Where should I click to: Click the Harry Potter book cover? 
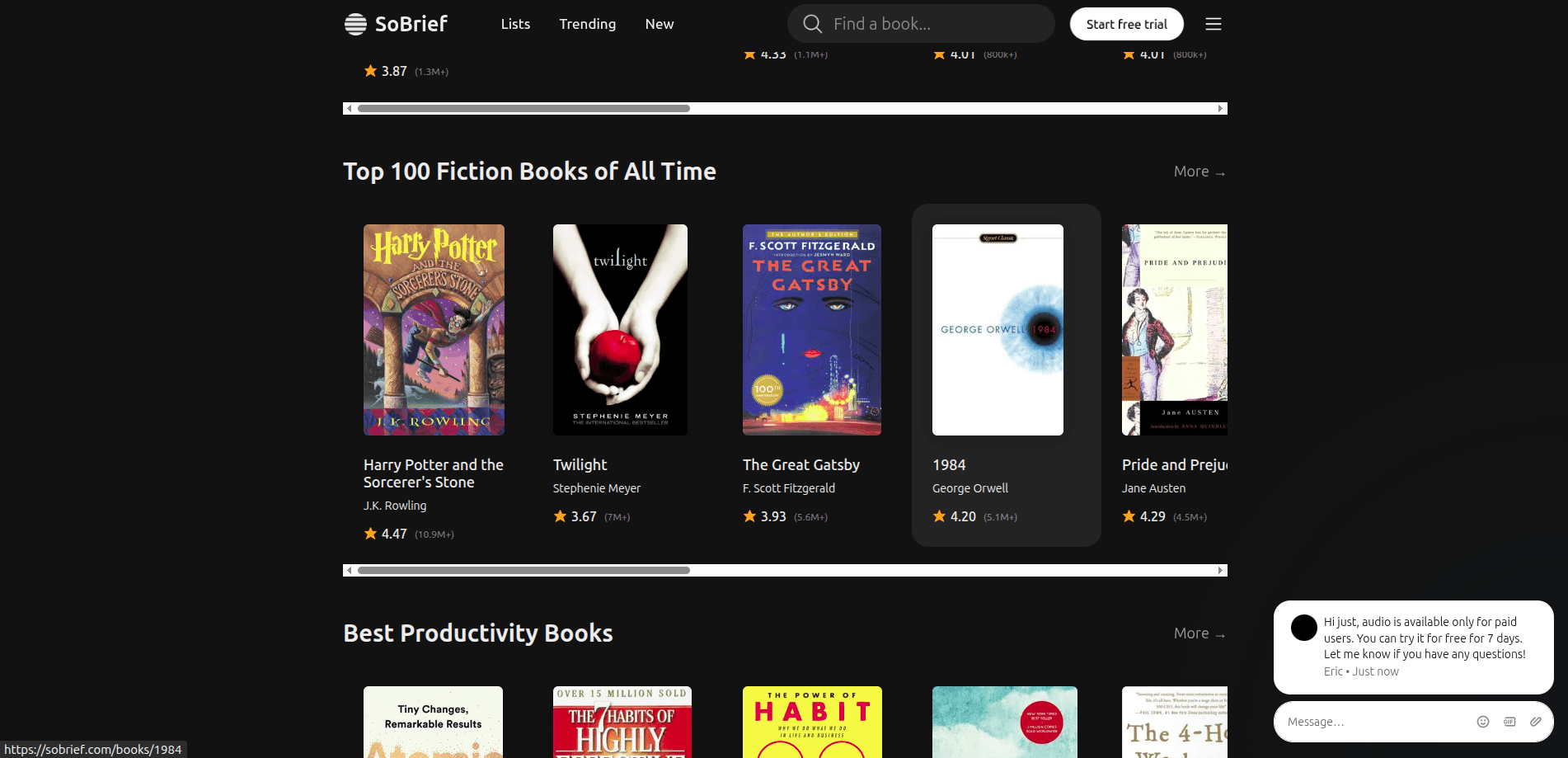[x=434, y=330]
